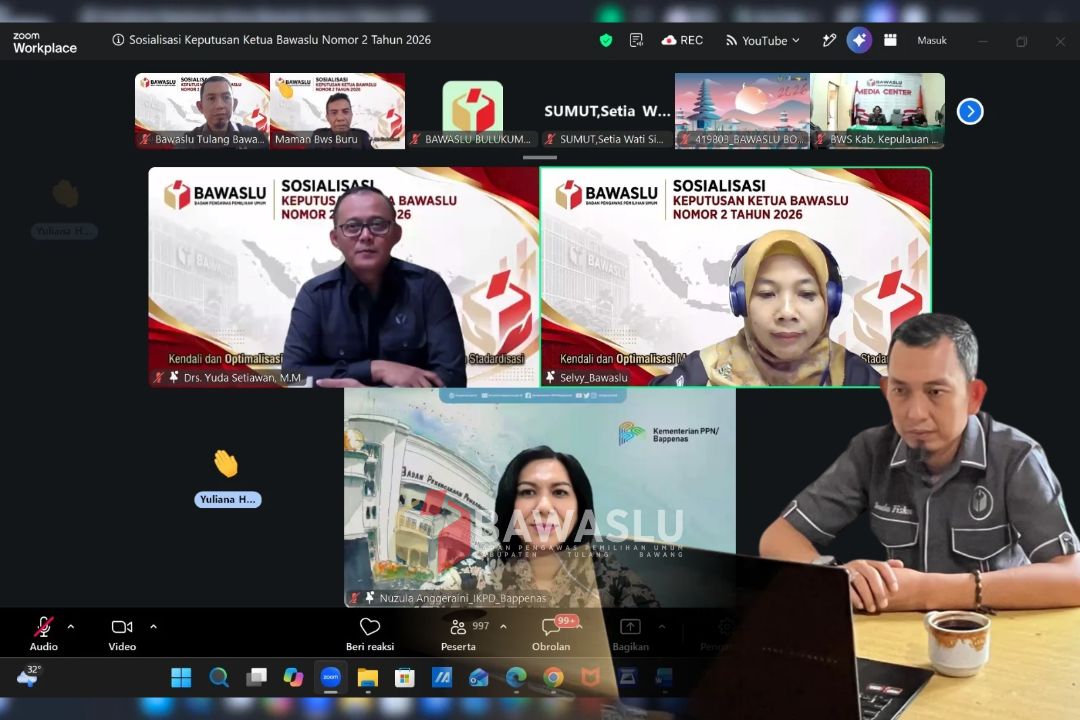Click the green encryption shield icon
The height and width of the screenshot is (720, 1080).
click(606, 41)
